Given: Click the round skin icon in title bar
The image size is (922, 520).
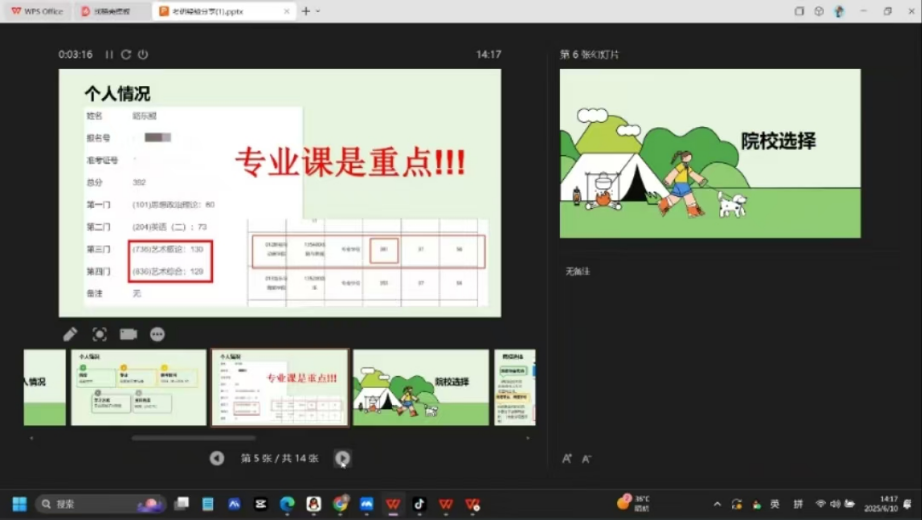Looking at the screenshot, I should pyautogui.click(x=819, y=11).
